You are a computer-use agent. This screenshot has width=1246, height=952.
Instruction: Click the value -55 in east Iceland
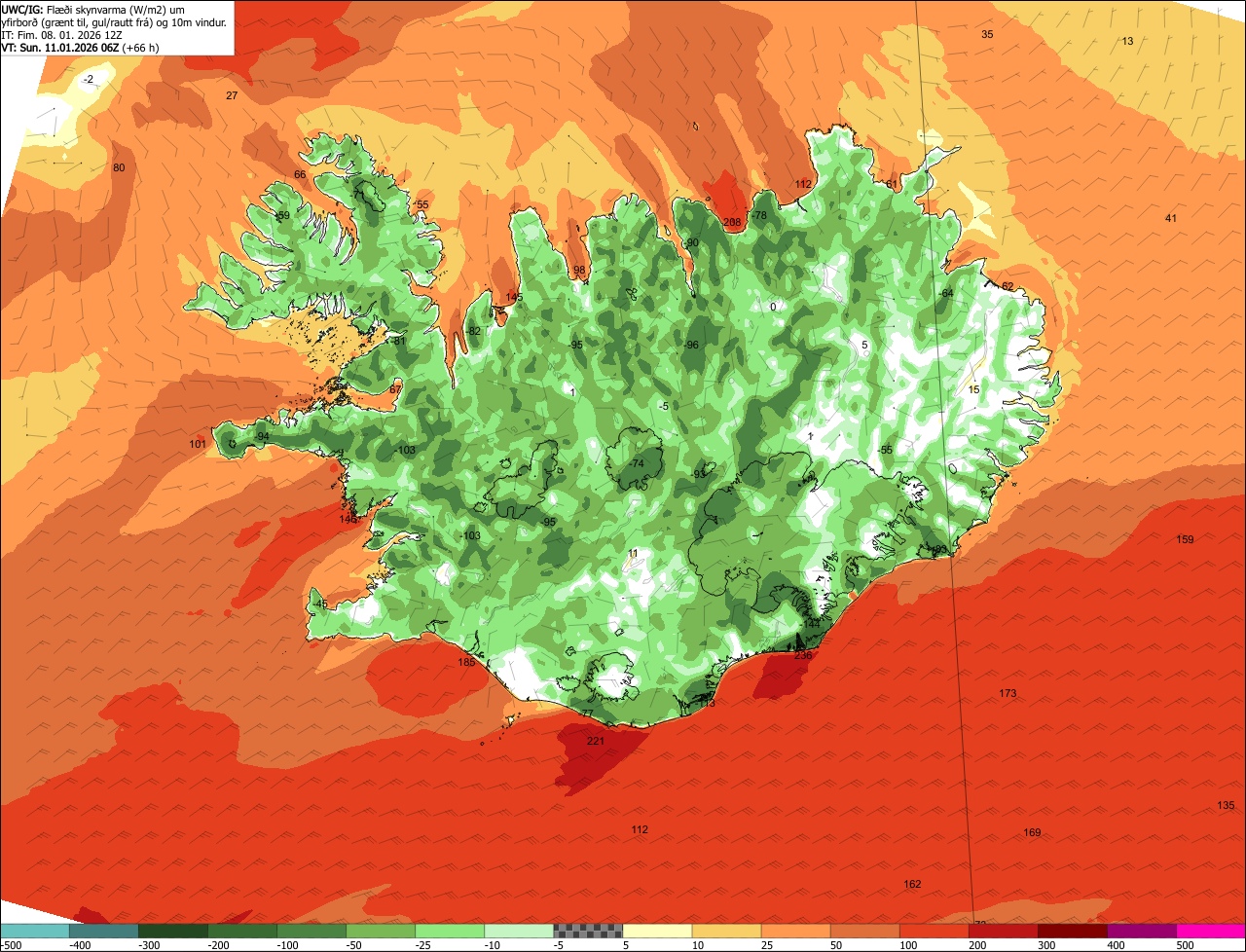click(884, 450)
